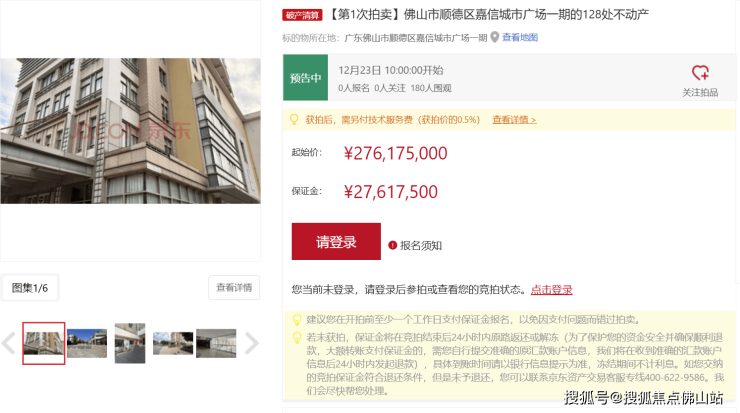This screenshot has height=413, width=740.
Task: Click the 图集1/6 gallery label
Action: click(30, 288)
